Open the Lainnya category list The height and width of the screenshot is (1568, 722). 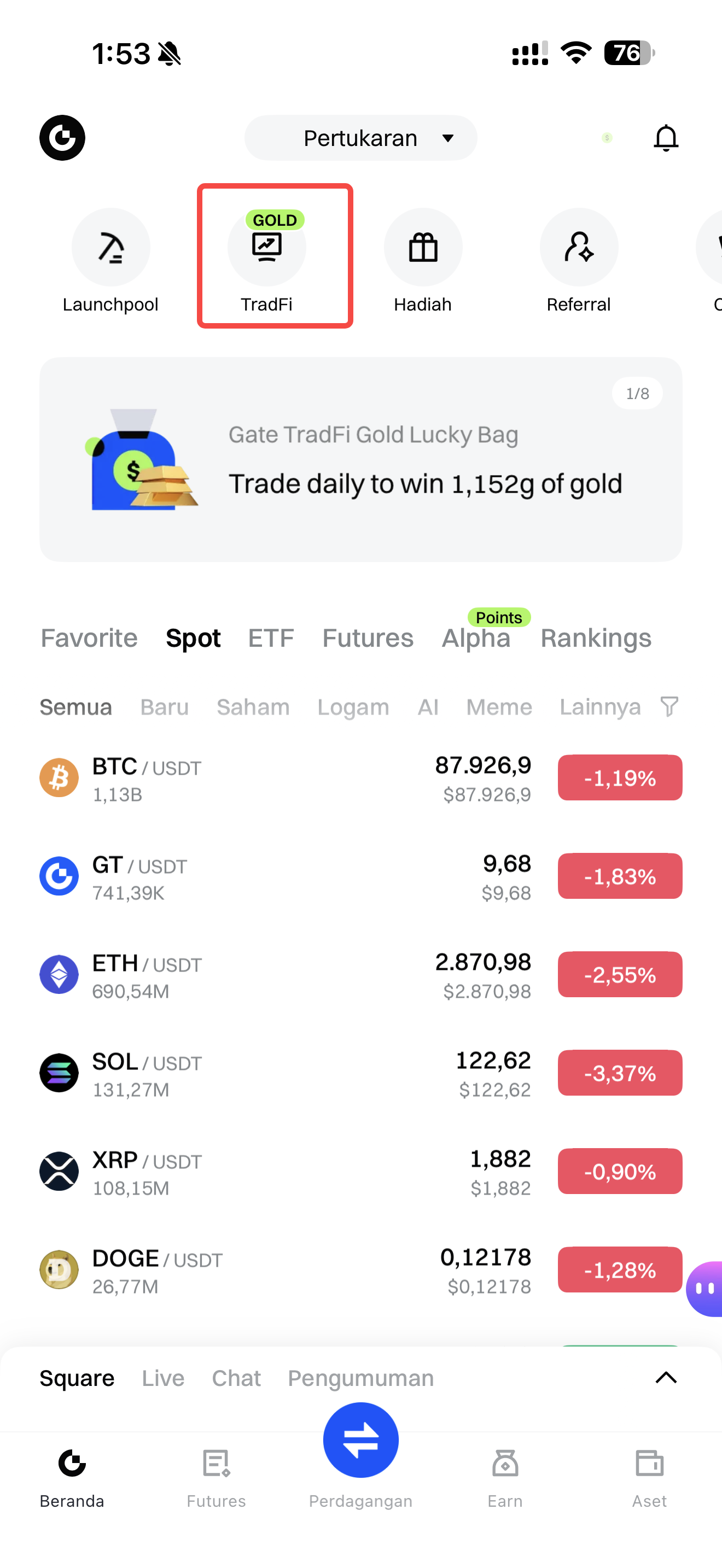click(599, 707)
